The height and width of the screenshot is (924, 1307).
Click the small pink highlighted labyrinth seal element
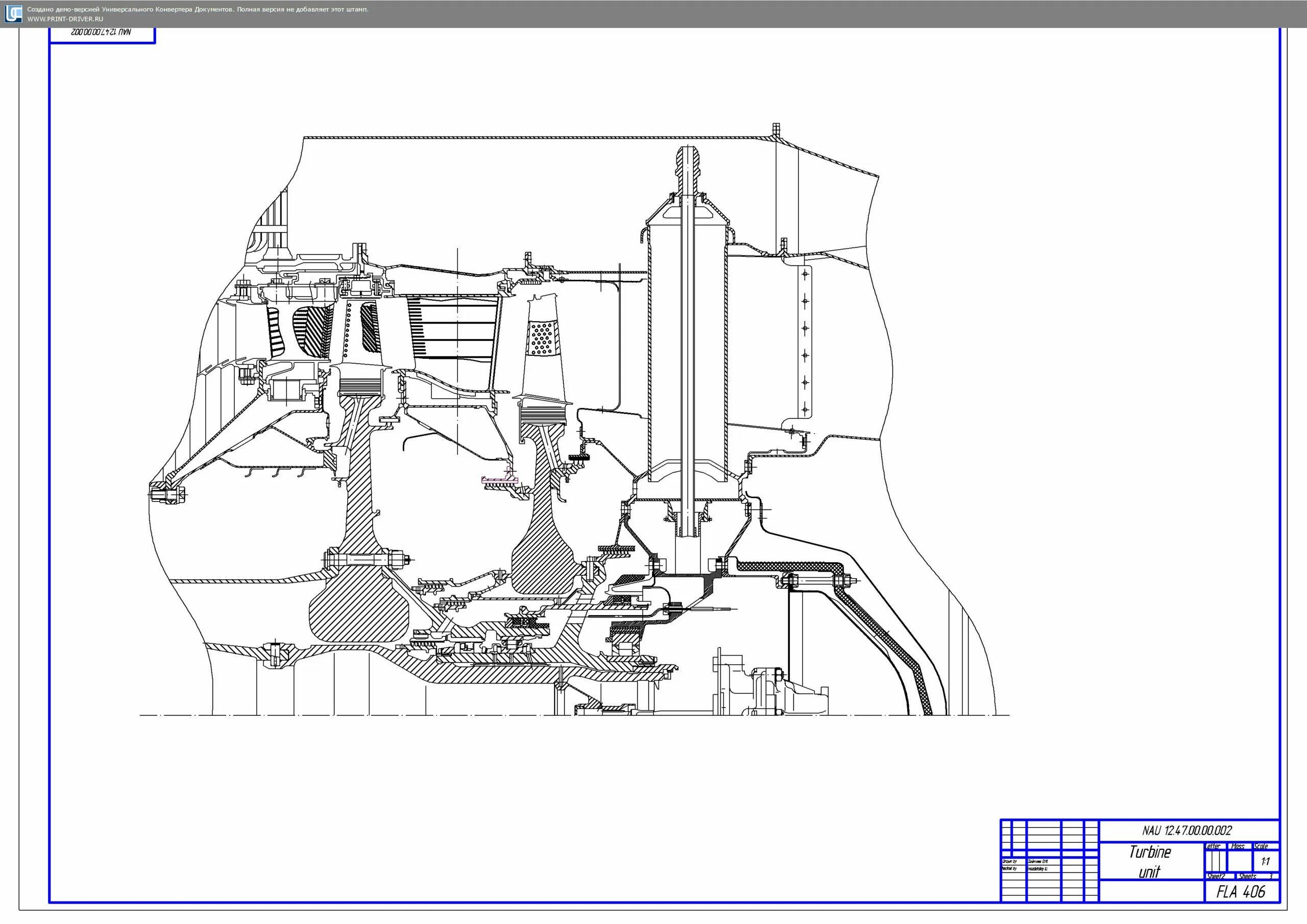[500, 480]
